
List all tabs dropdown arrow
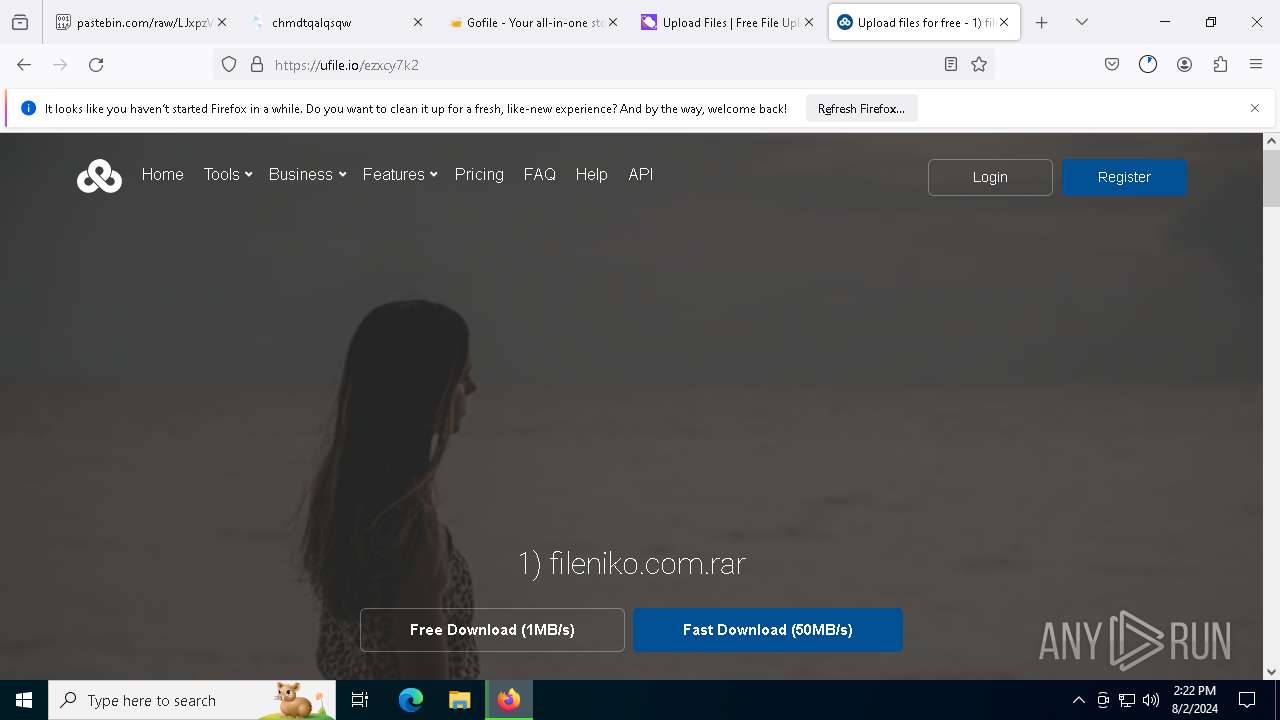point(1082,22)
